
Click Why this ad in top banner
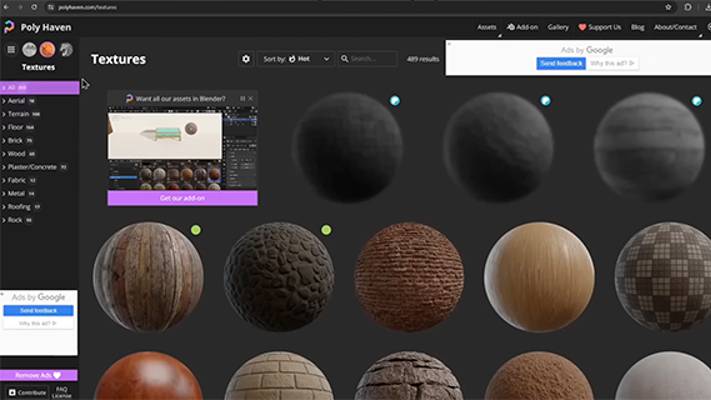point(612,63)
